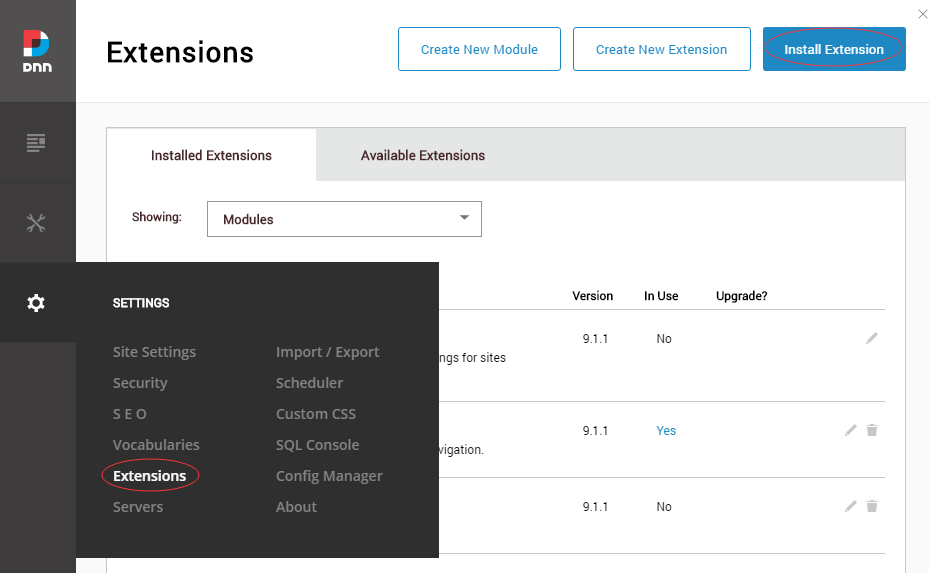Open S E O settings entry

coord(130,414)
